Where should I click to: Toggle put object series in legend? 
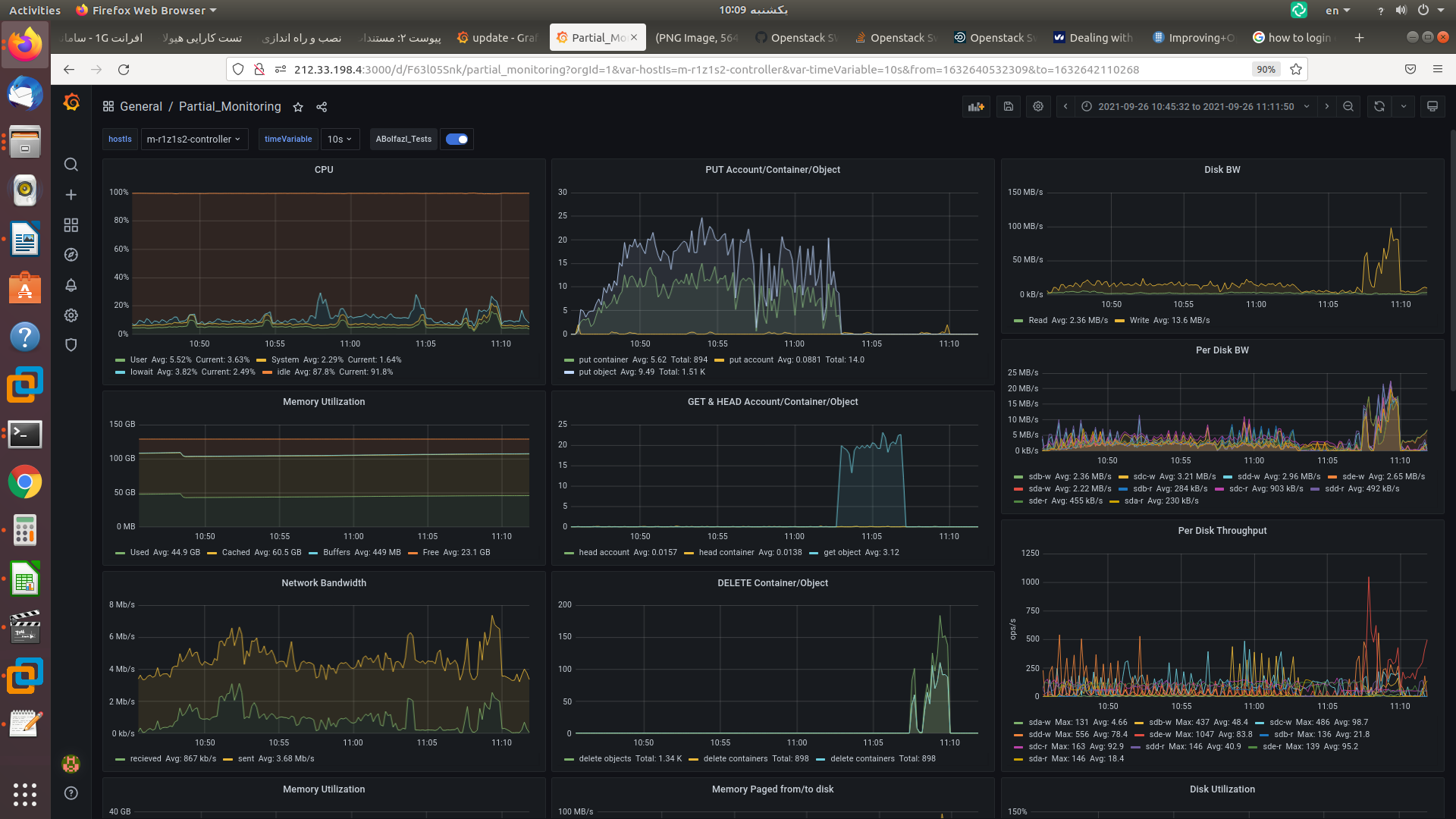tap(598, 372)
